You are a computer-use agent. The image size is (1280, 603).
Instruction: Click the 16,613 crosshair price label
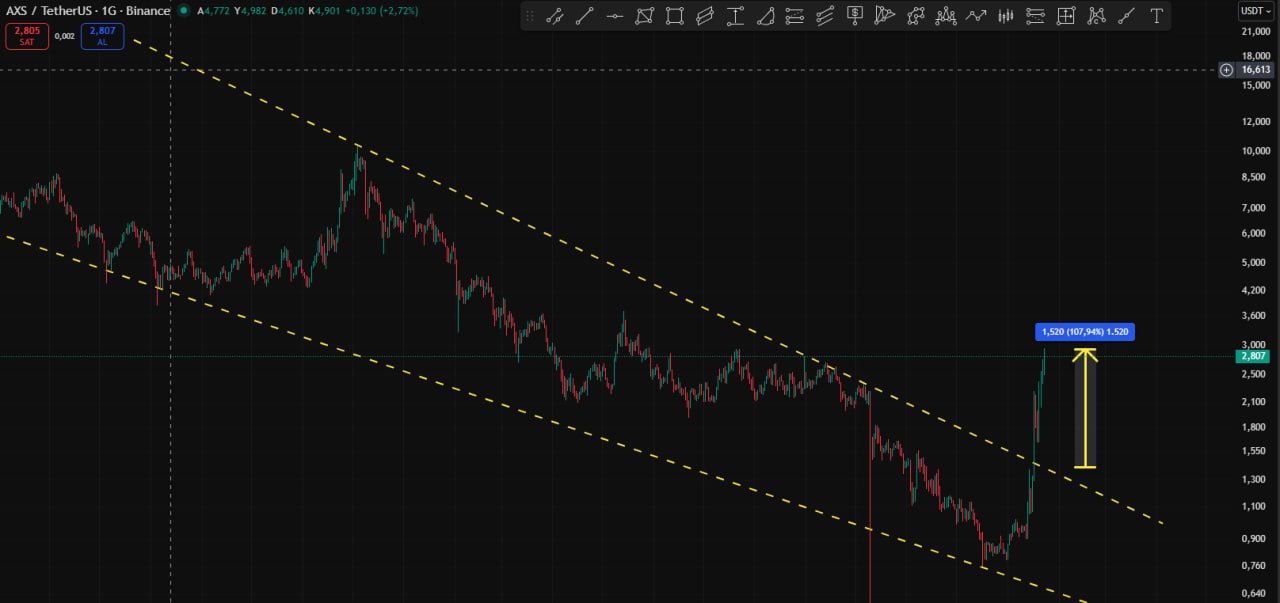pos(1255,70)
